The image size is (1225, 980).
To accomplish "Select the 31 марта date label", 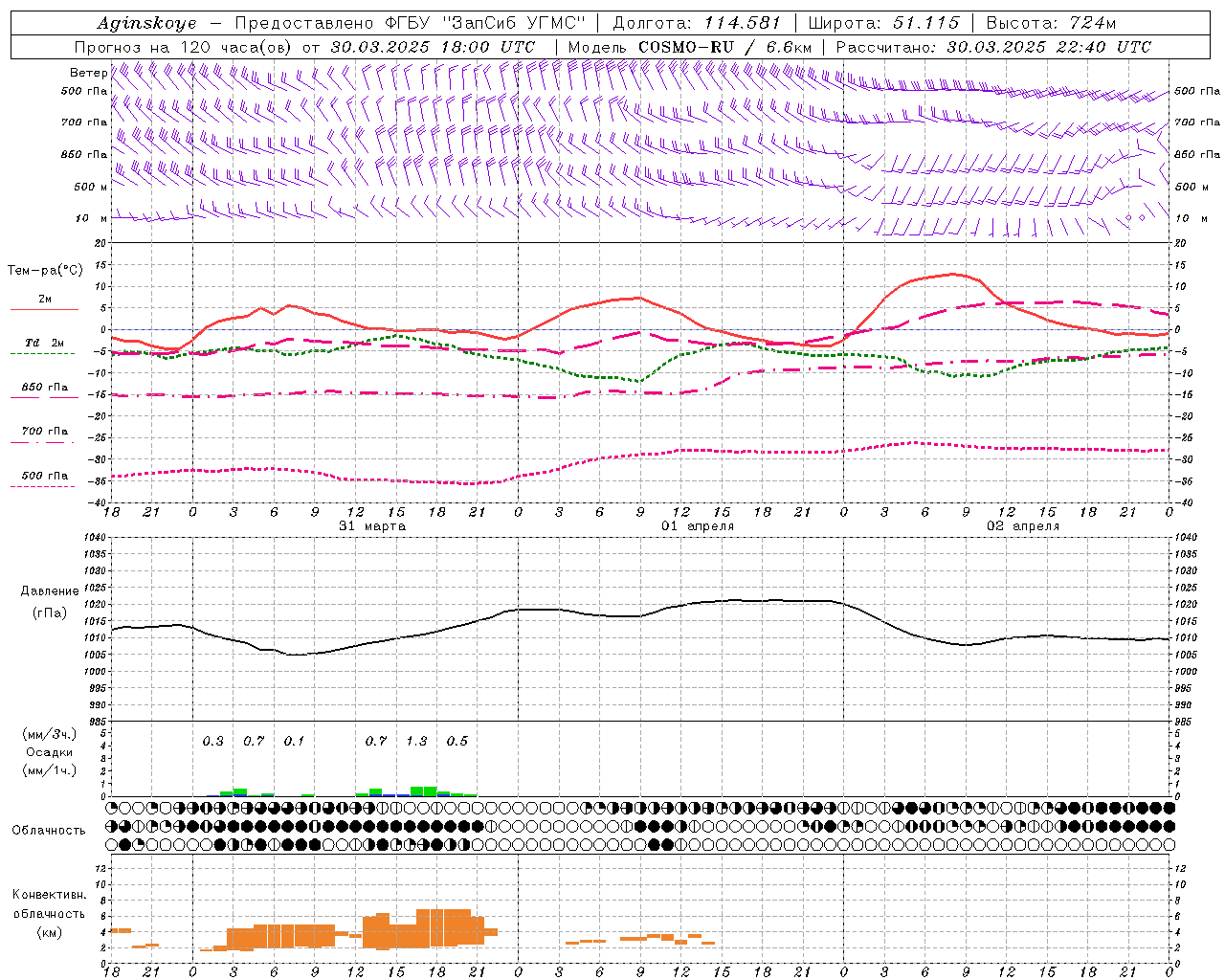I will [372, 526].
